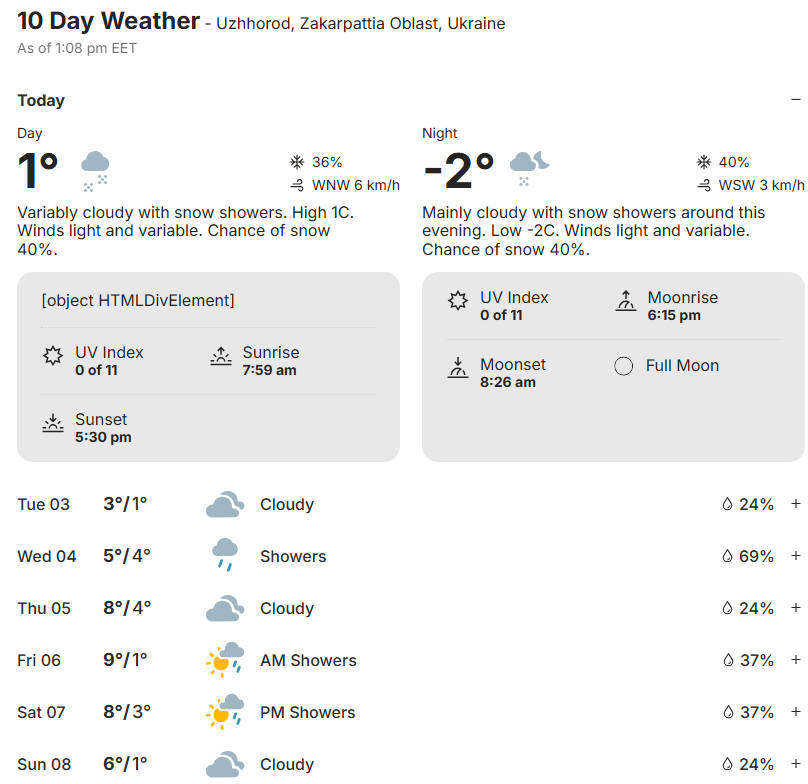Image resolution: width=808 pixels, height=784 pixels.
Task: Click the Thu 05 day label
Action: (44, 608)
